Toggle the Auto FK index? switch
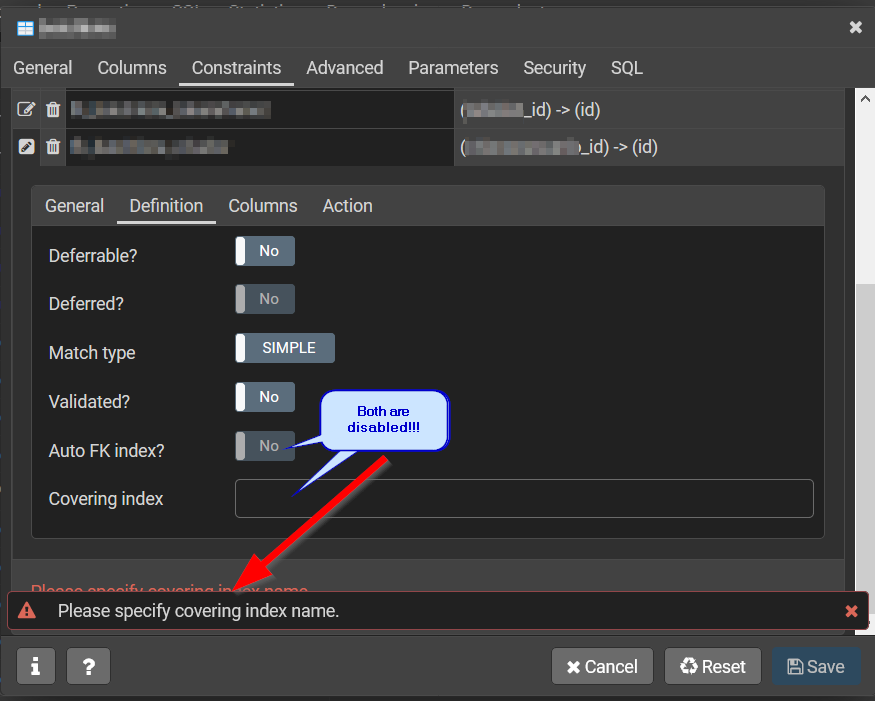The image size is (875, 701). click(265, 446)
